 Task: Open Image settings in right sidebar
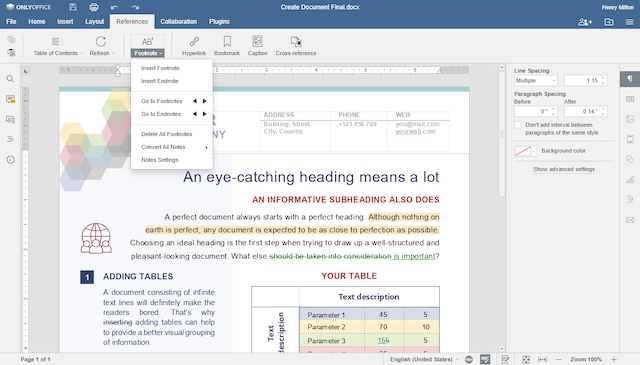630,119
